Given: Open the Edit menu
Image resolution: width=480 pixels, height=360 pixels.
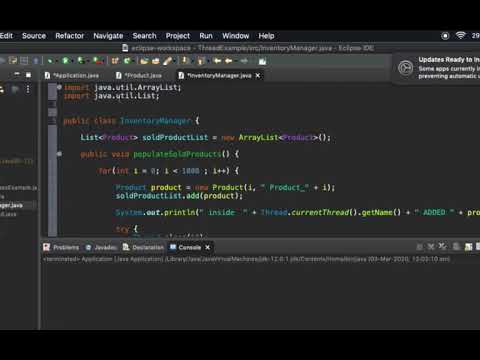Looking at the screenshot, I should pos(6,36).
